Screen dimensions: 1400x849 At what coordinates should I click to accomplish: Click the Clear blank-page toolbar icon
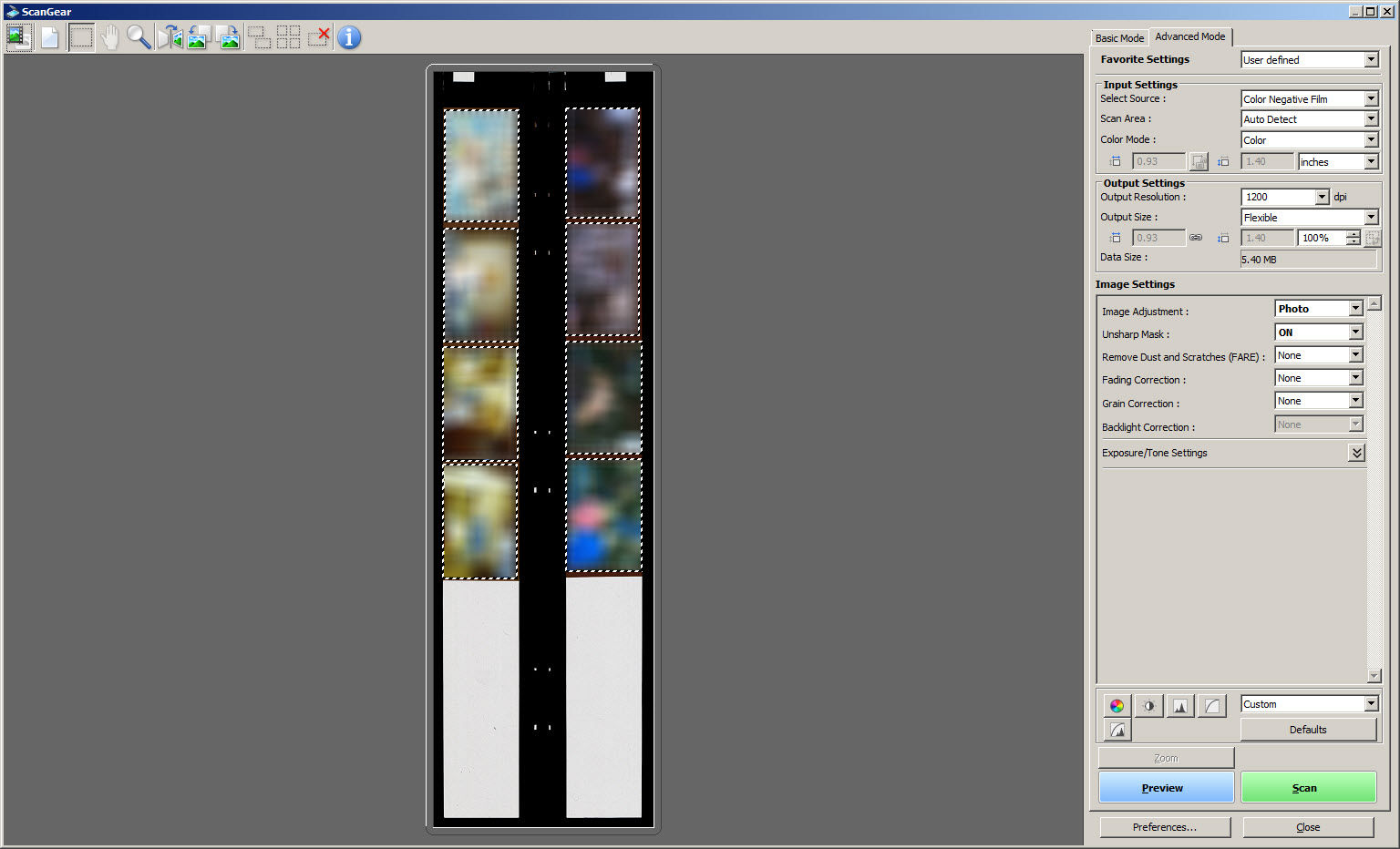point(49,37)
